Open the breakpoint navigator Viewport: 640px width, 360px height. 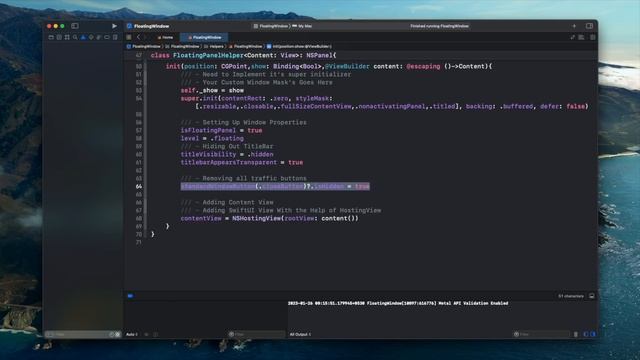107,37
